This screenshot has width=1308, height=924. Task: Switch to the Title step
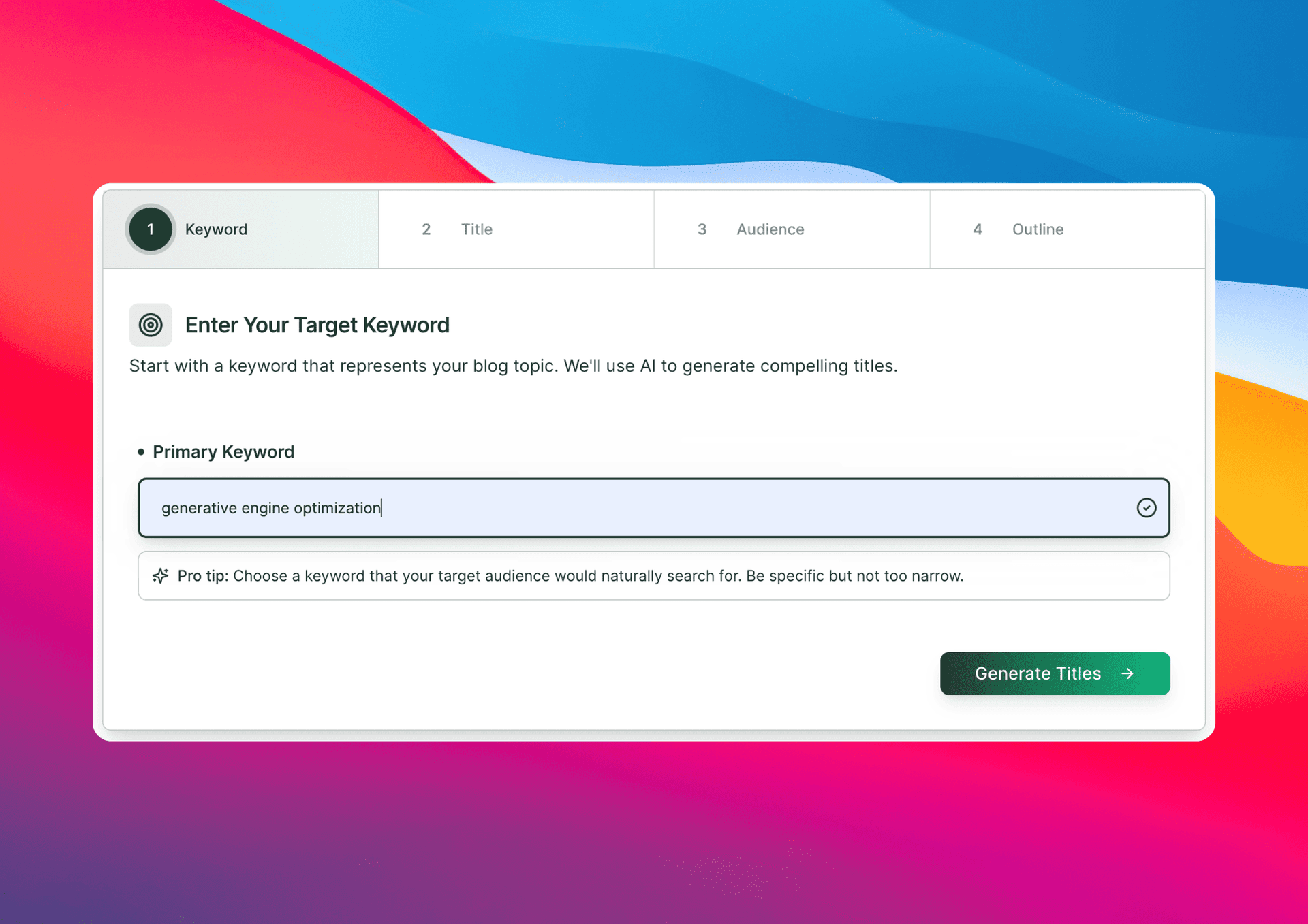[x=516, y=229]
